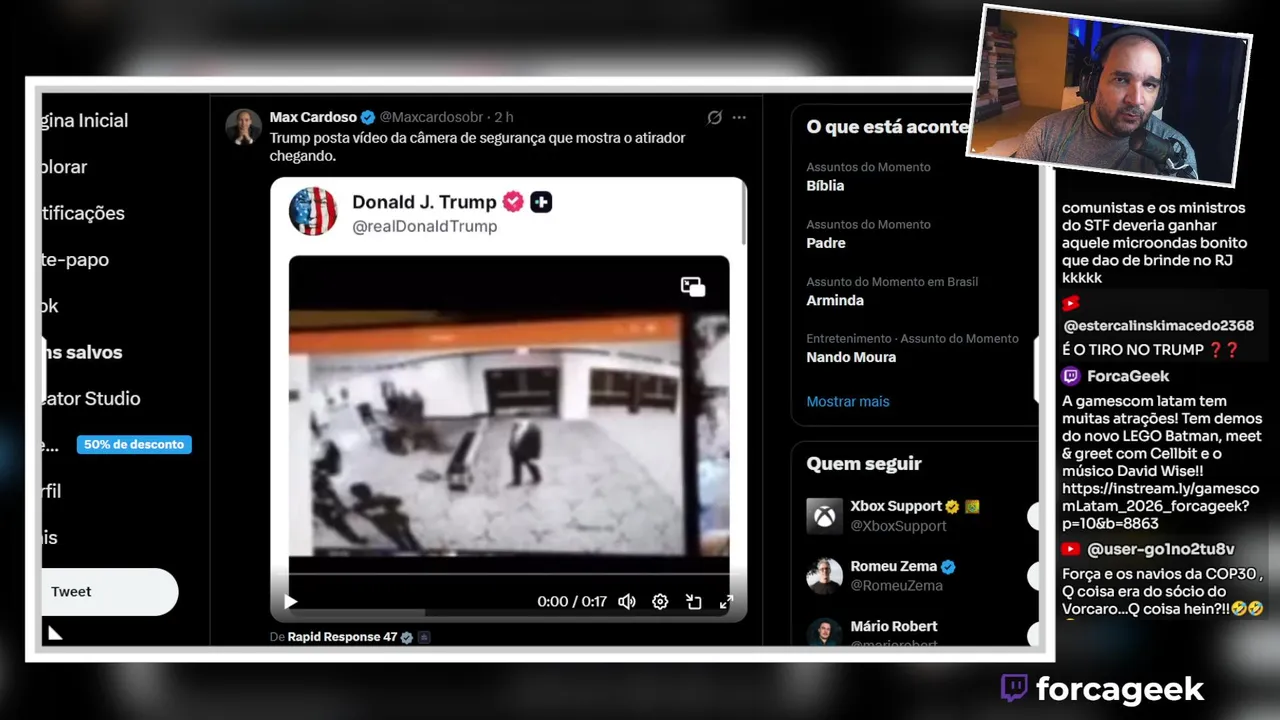Screen dimensions: 1280x720
Task: Click 50% de desconto badge
Action: pos(134,444)
